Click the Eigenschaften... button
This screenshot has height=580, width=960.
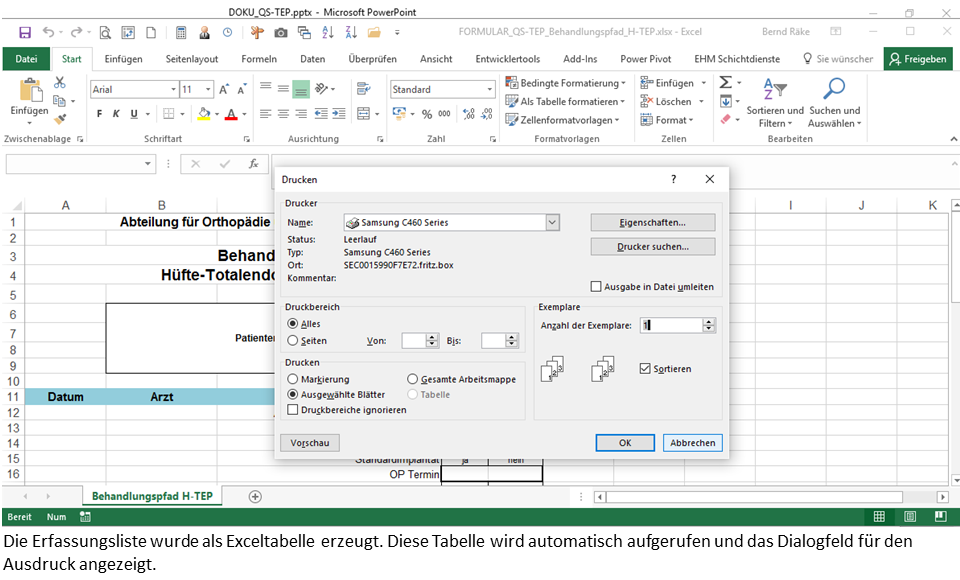click(652, 222)
